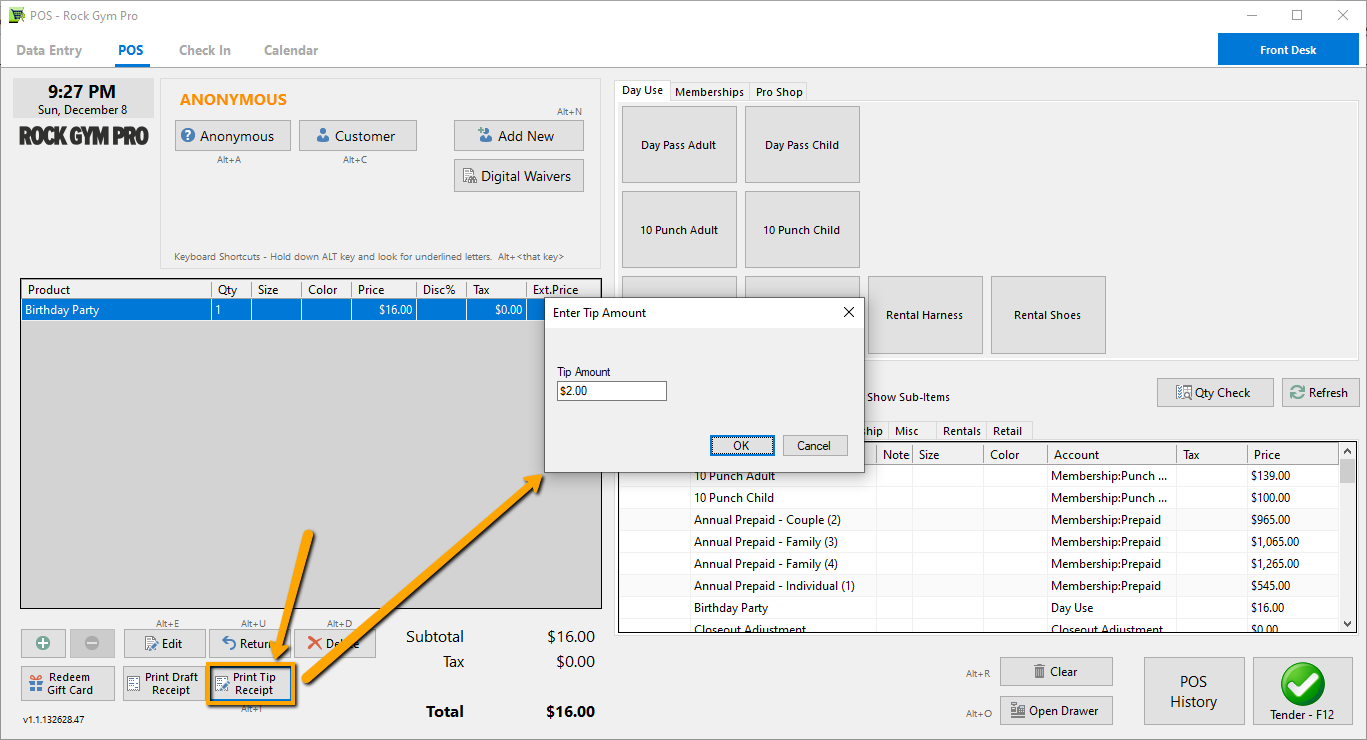This screenshot has width=1367, height=740.
Task: Add Day Pass Adult to sale
Action: tap(679, 145)
